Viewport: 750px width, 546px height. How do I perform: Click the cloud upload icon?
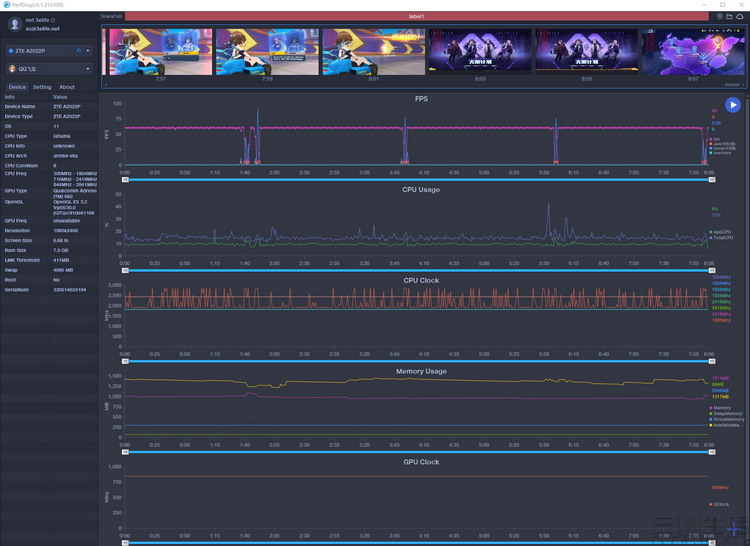pyautogui.click(x=739, y=16)
